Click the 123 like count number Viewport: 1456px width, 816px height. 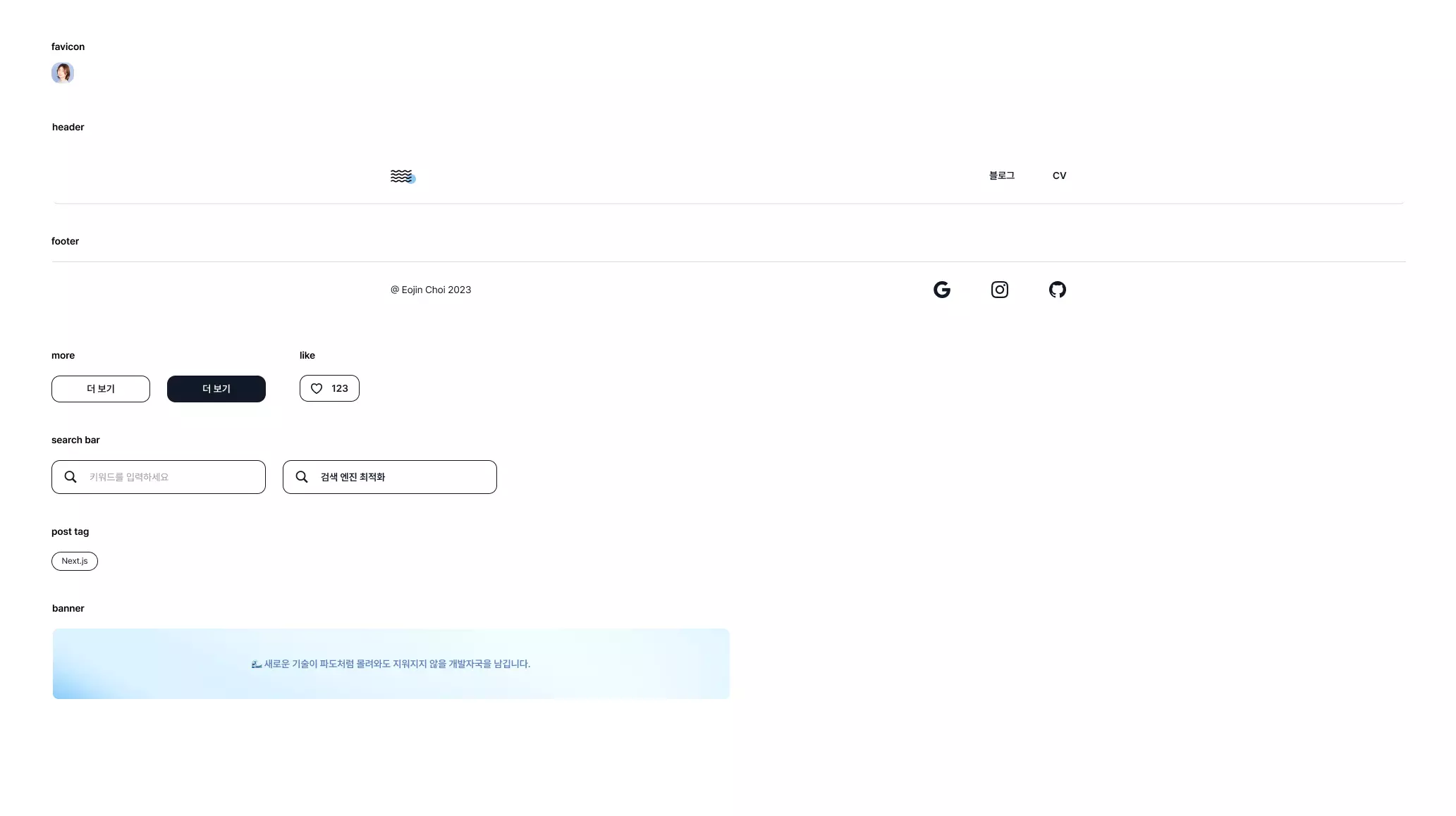[340, 388]
